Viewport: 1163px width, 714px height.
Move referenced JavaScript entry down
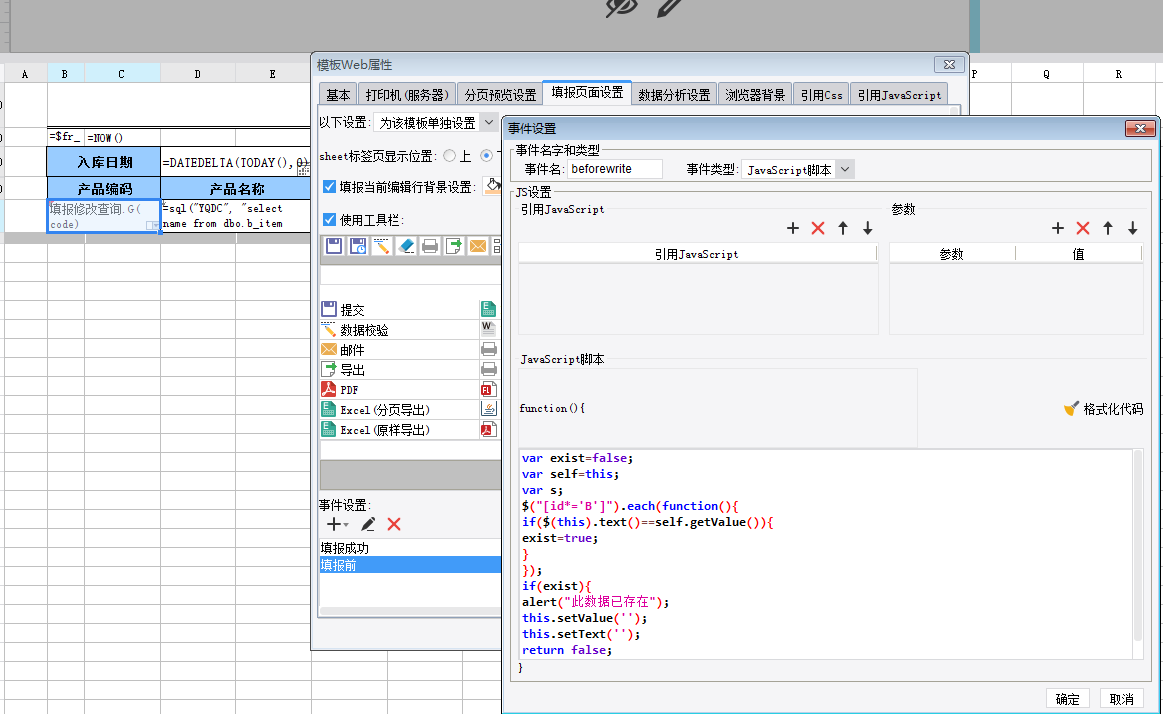(x=868, y=228)
